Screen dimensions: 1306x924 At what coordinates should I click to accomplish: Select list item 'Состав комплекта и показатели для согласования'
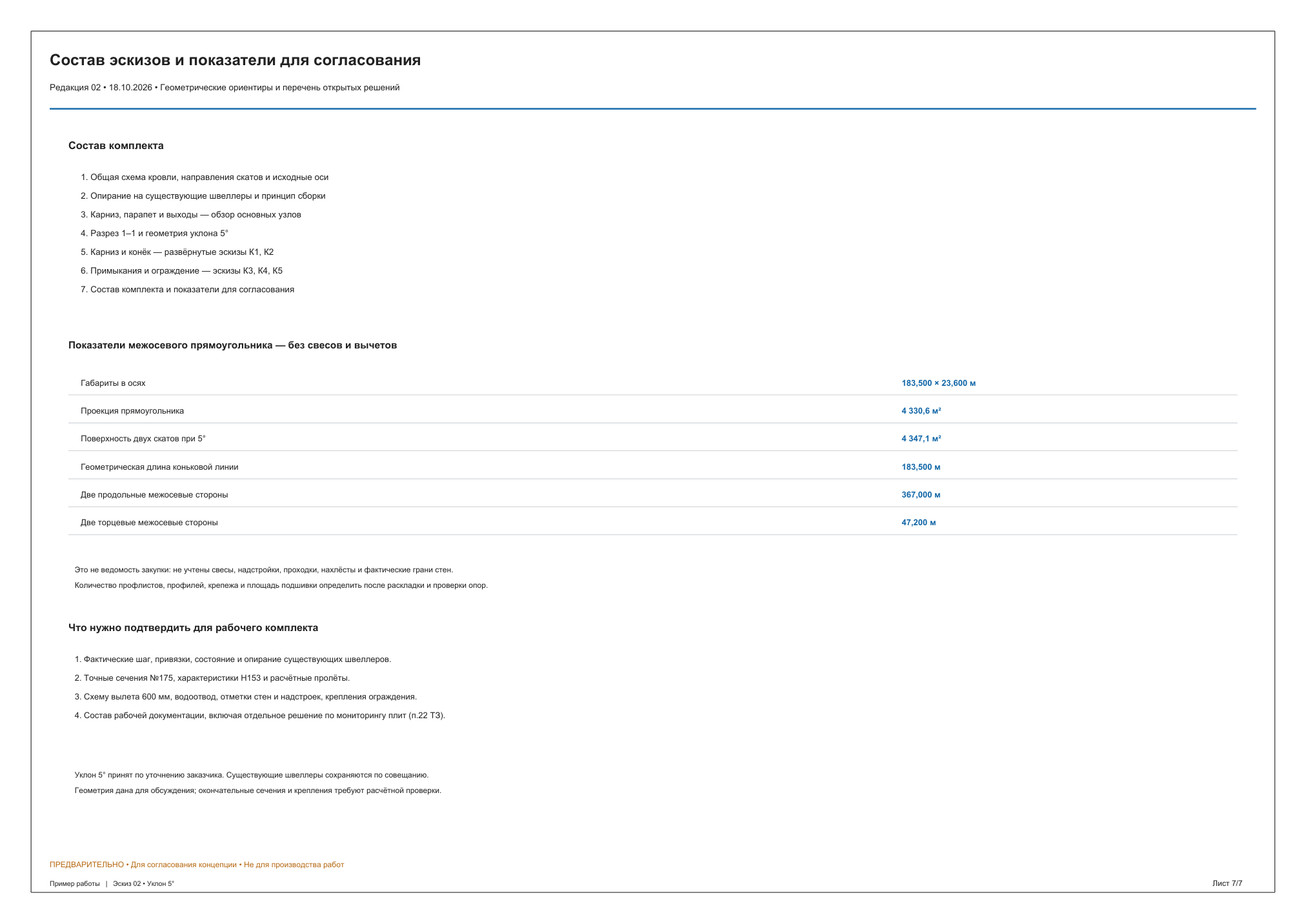(x=187, y=290)
